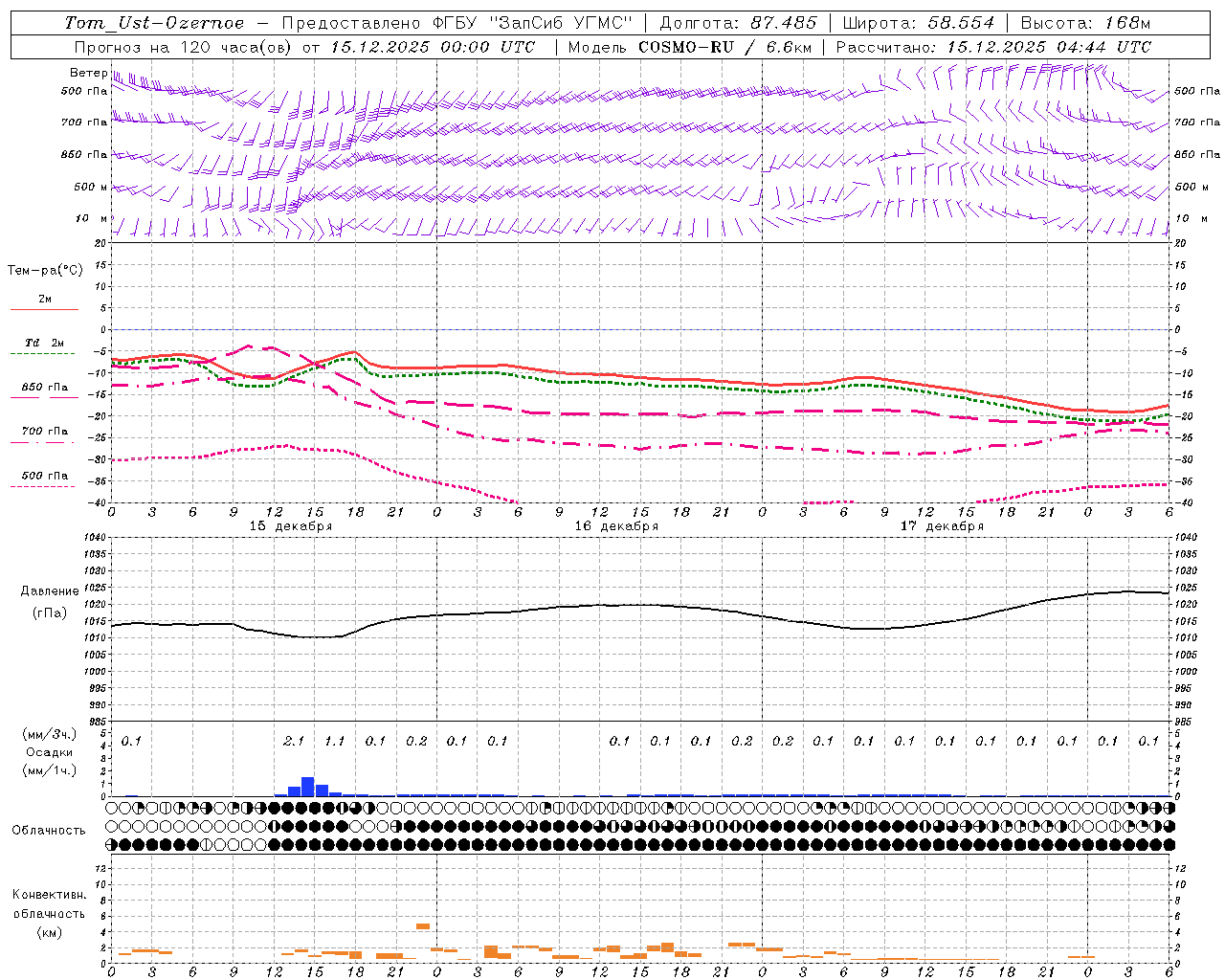Viewport: 1225px width, 980px height.
Task: Click the precipitation value "2.1"
Action: click(x=294, y=741)
